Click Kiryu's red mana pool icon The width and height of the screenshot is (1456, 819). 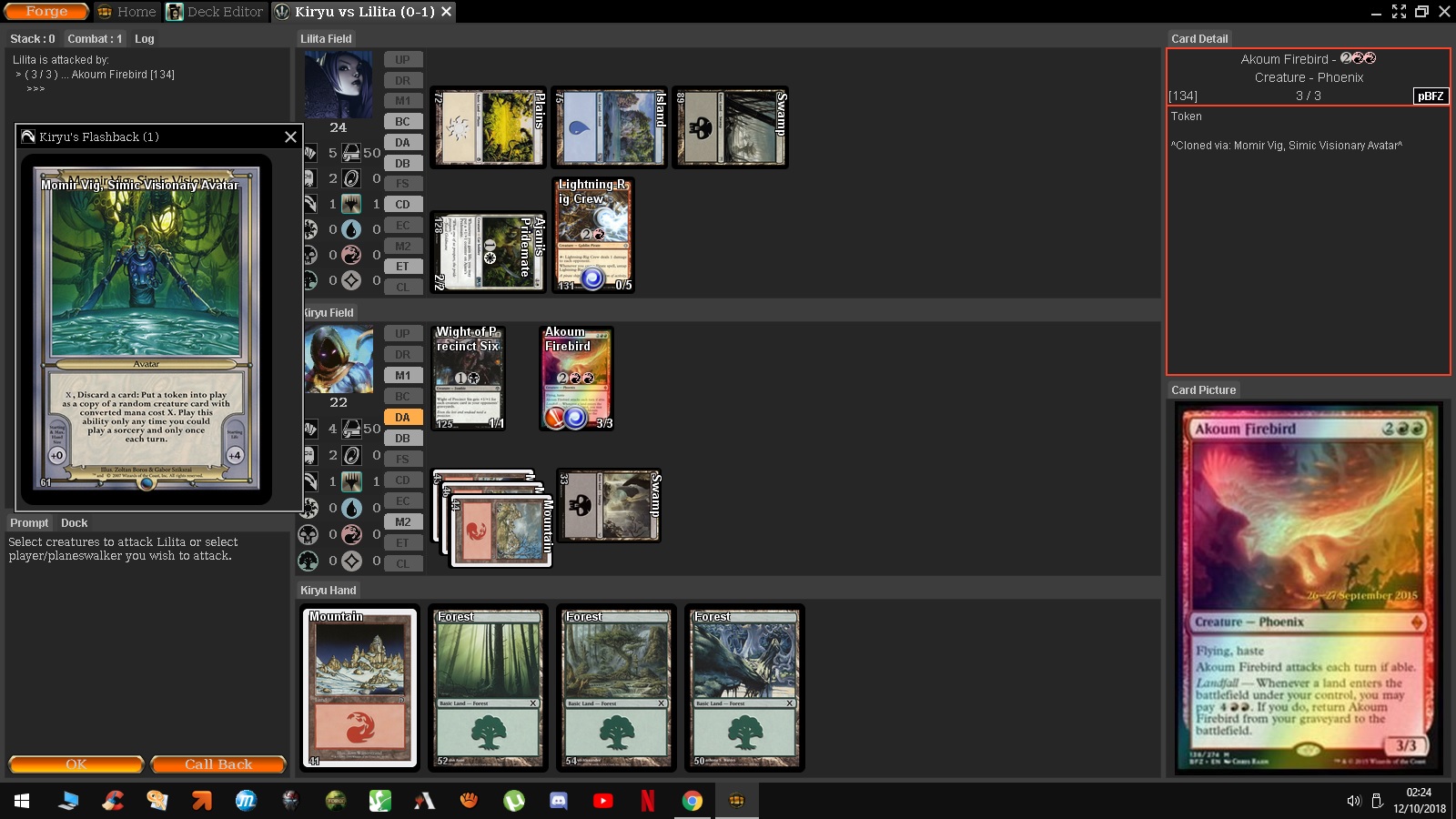click(351, 534)
